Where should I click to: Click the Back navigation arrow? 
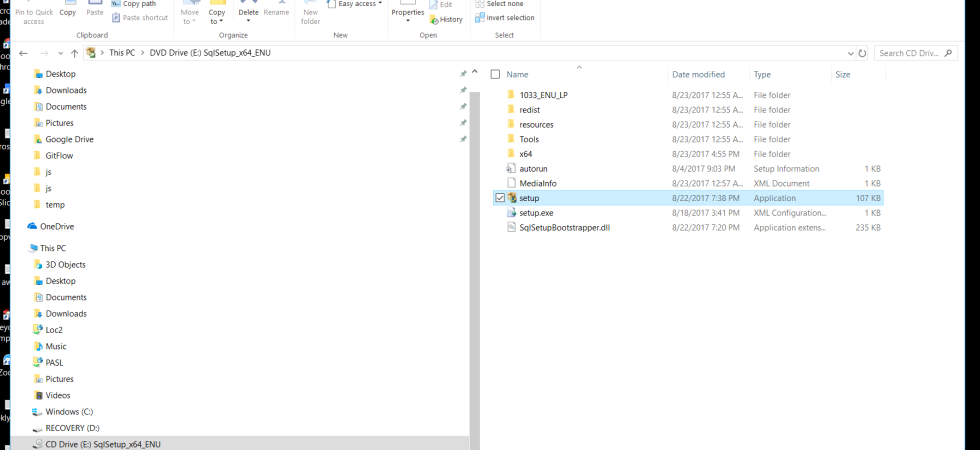[x=23, y=53]
